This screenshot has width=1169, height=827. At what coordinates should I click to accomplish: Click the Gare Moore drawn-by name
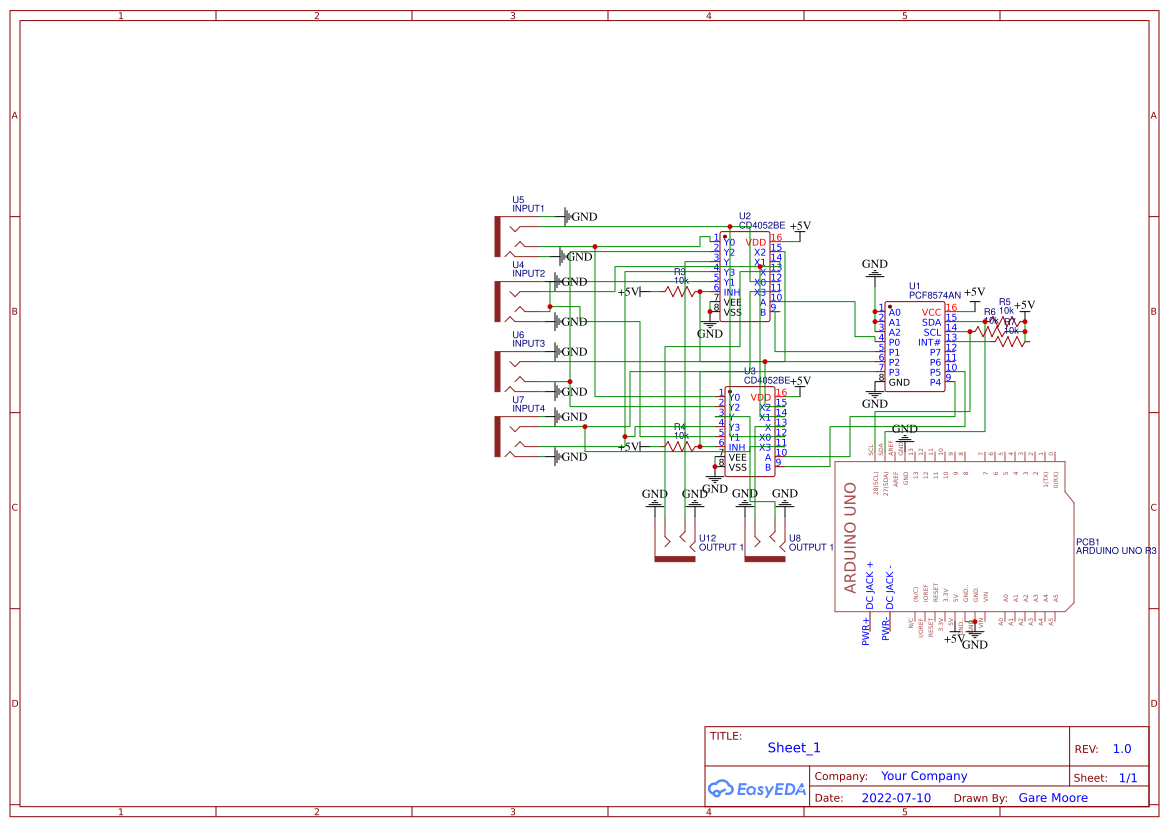point(1052,798)
